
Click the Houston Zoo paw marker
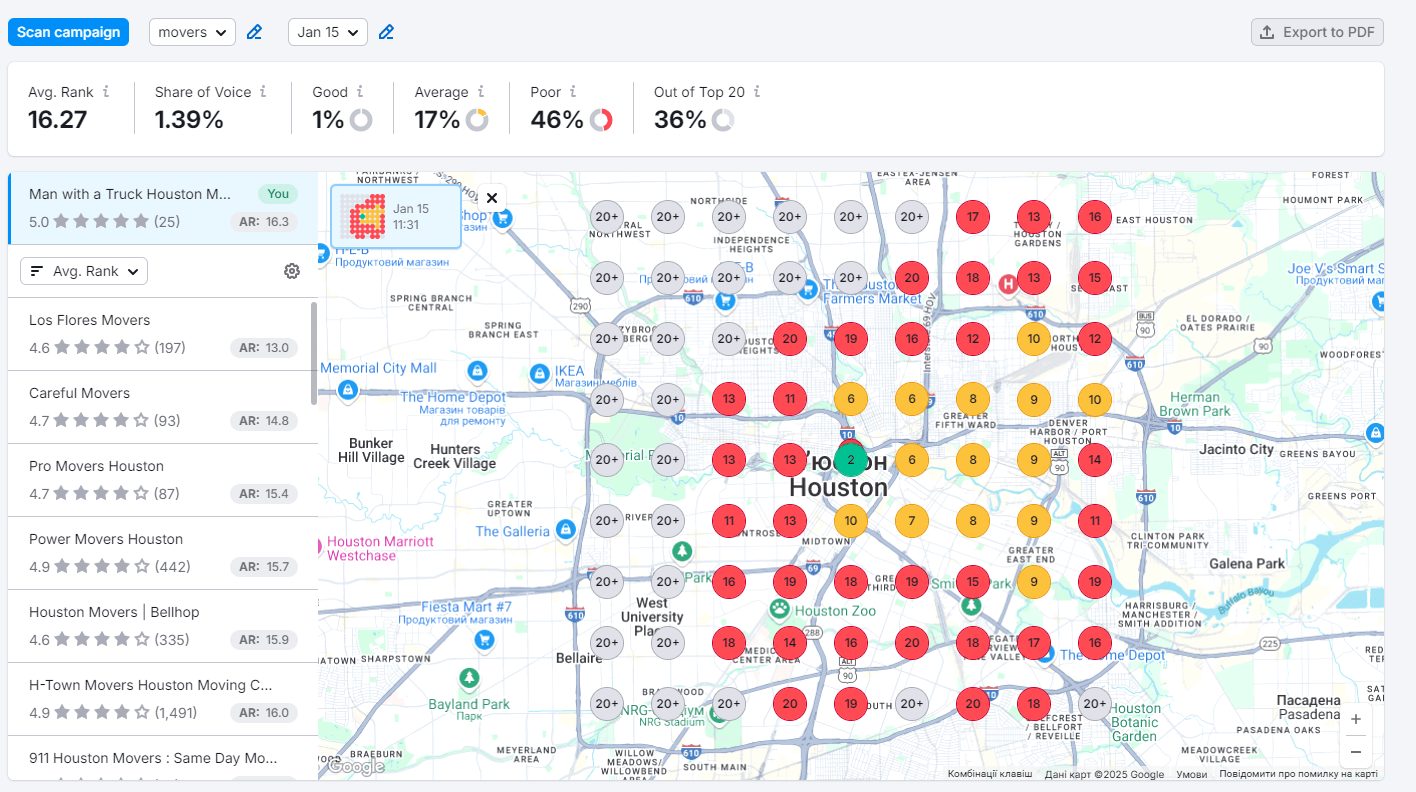tap(780, 608)
